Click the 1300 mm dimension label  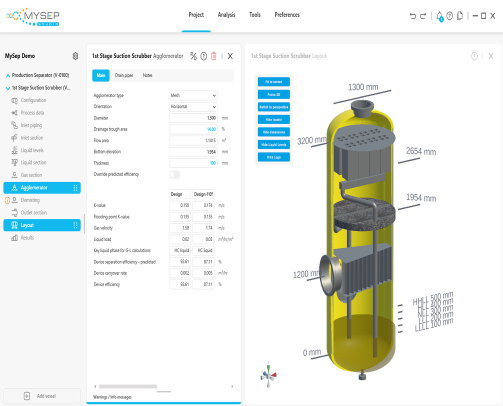pos(363,87)
